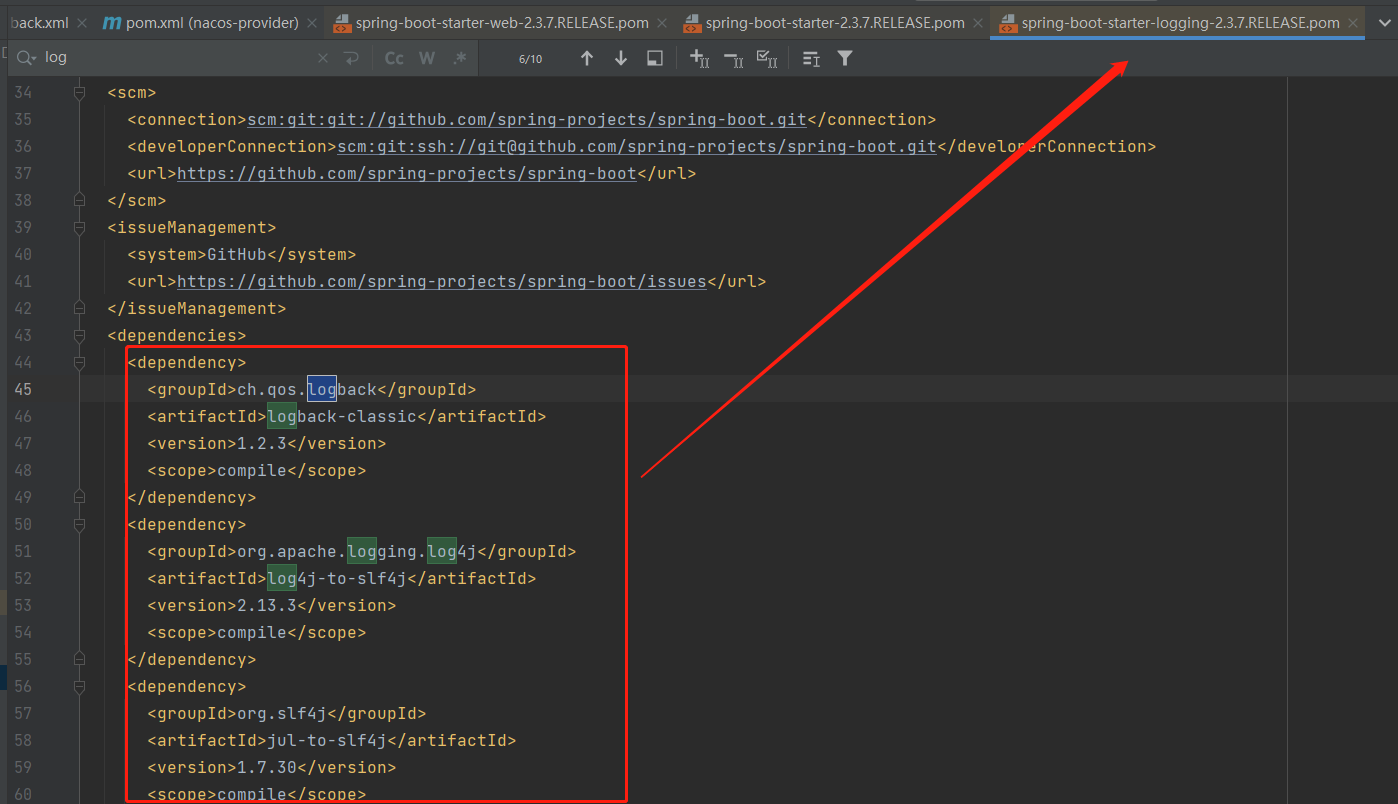Click version 1.7.30 text

tap(267, 768)
